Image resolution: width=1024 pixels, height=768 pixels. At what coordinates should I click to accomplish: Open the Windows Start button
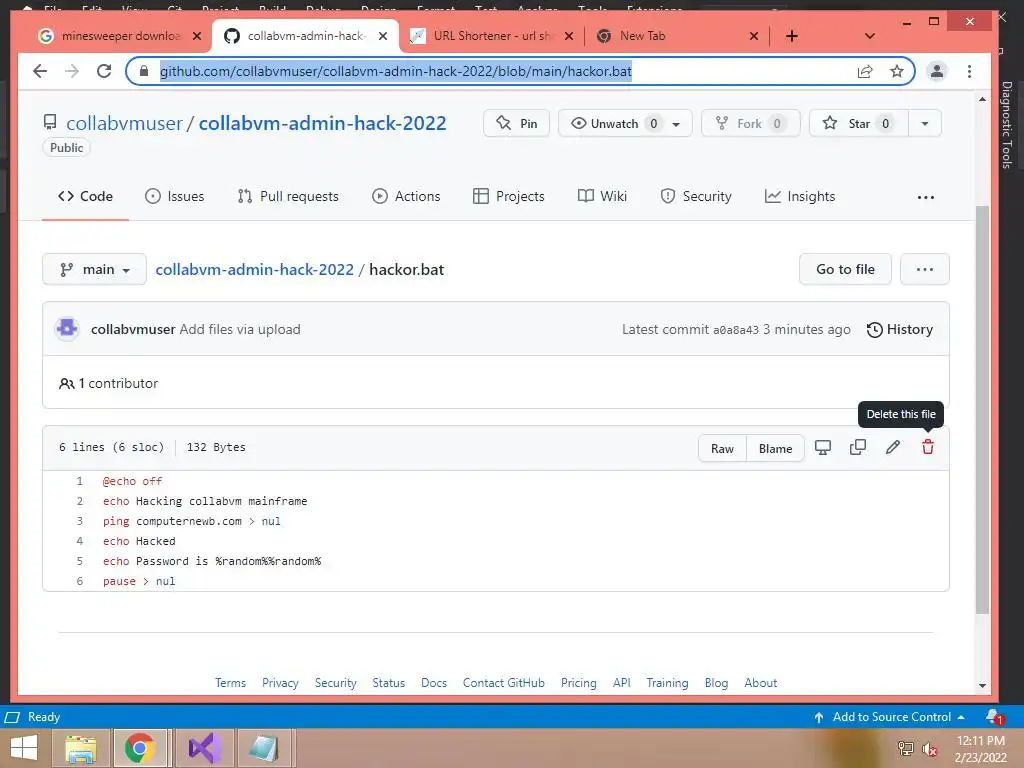point(24,748)
